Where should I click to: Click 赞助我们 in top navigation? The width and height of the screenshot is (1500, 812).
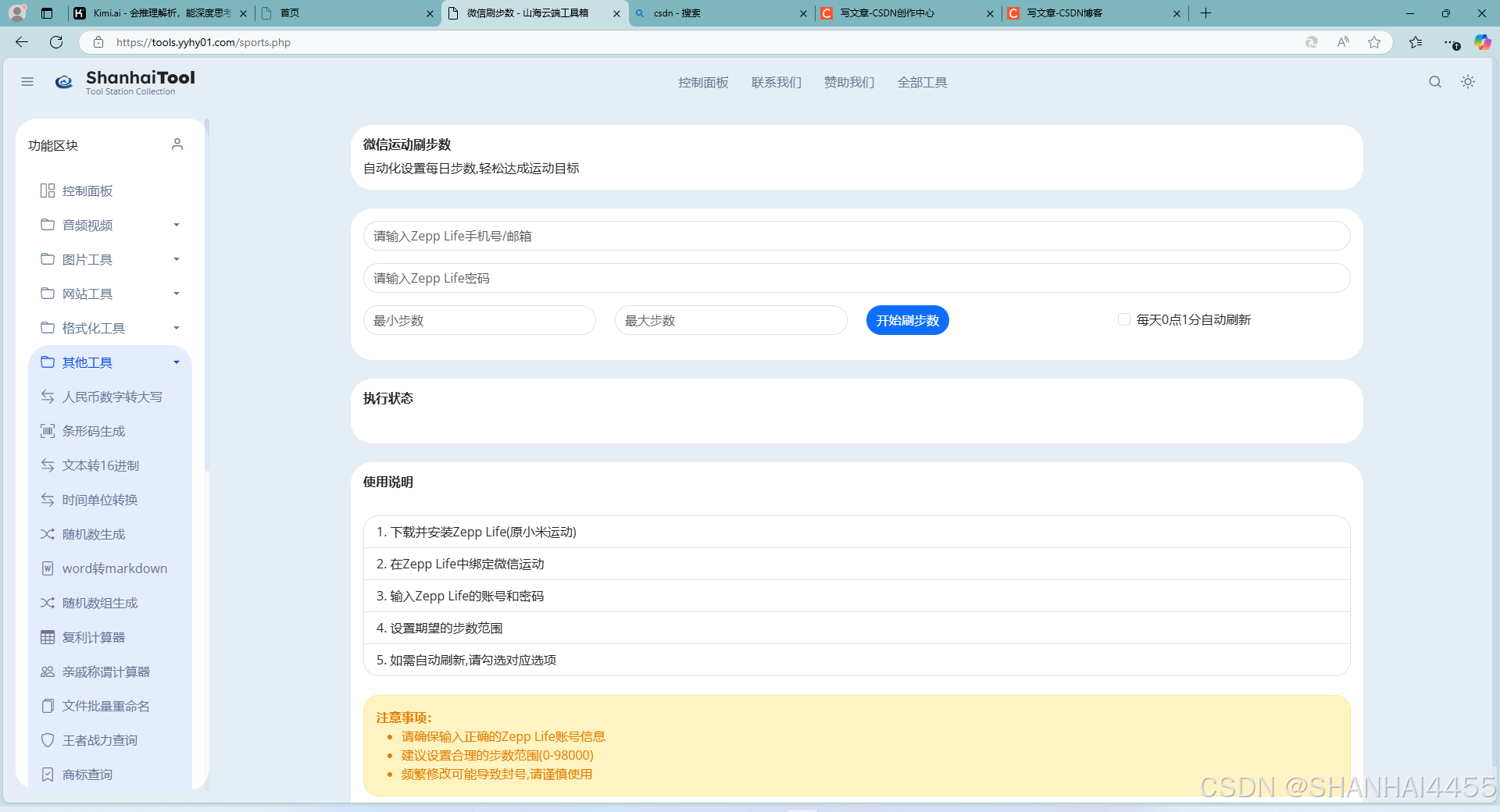(x=849, y=82)
